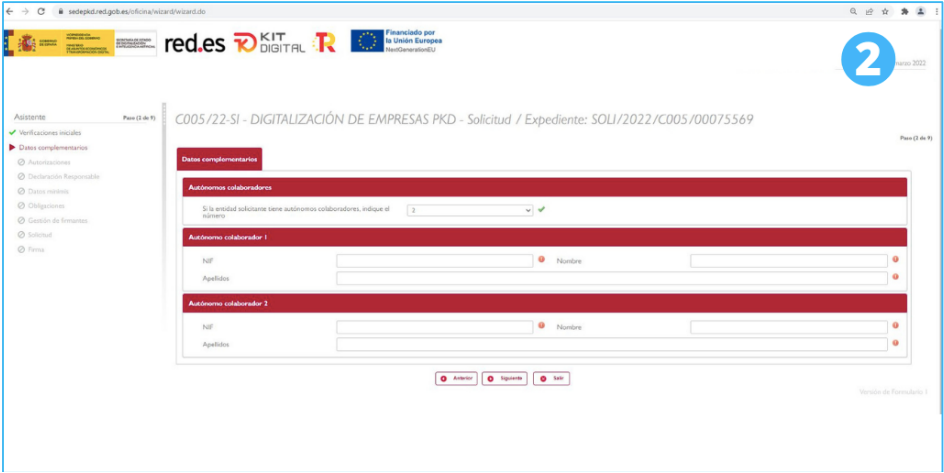Open the browser profile avatar icon
The image size is (944, 473).
tap(921, 11)
